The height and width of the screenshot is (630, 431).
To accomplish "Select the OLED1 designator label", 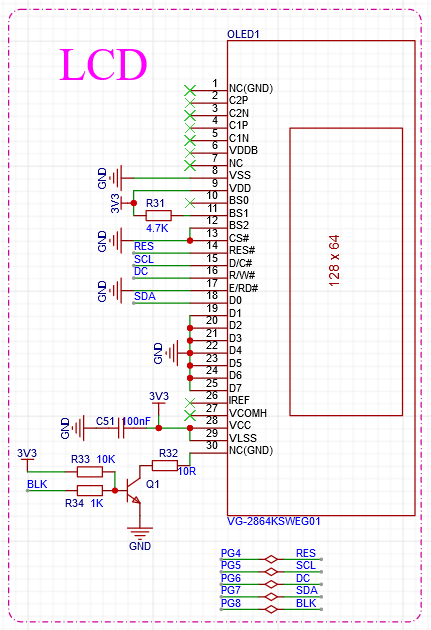I will [x=243, y=34].
